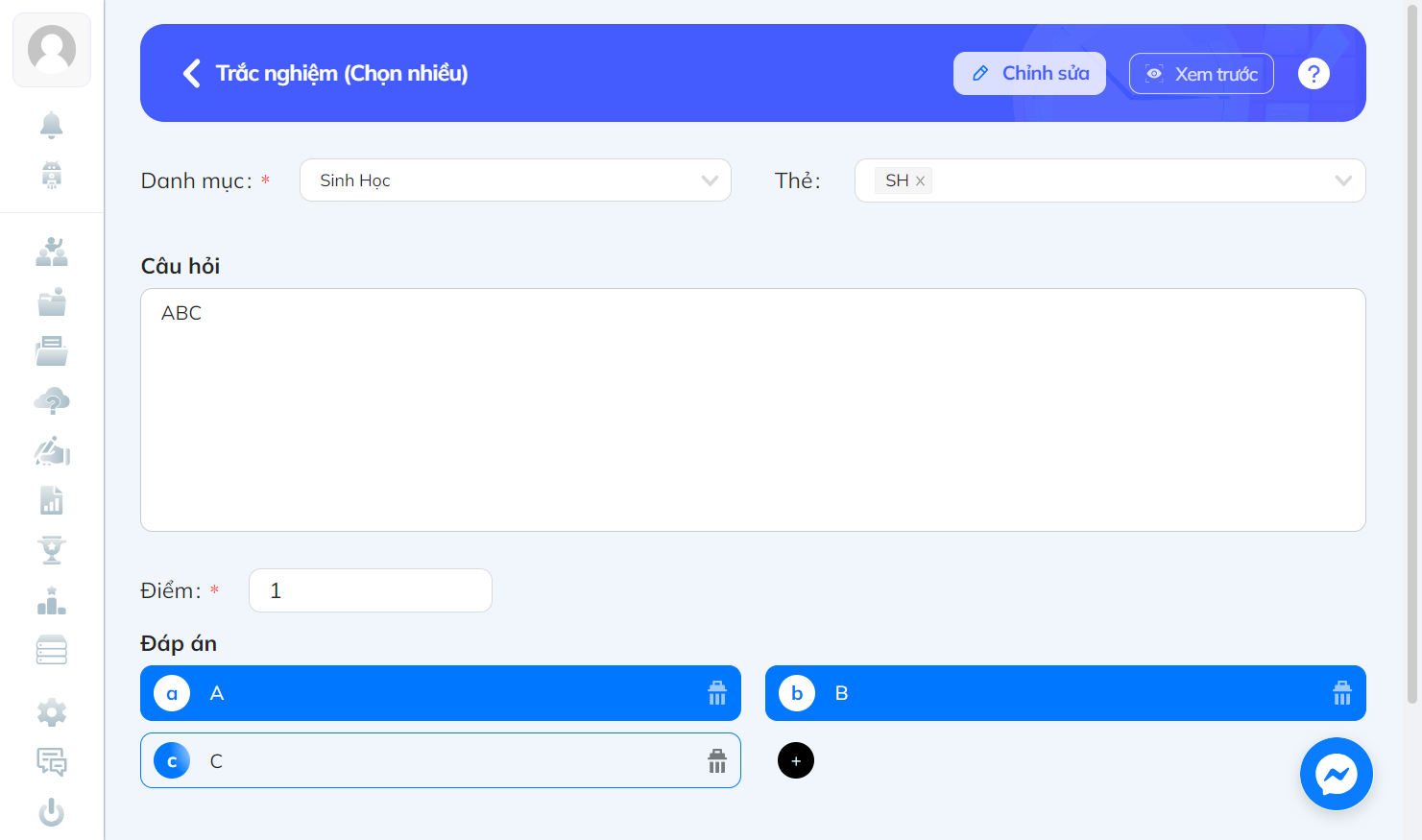
Task: Delete answer B with trash icon
Action: click(x=1342, y=693)
